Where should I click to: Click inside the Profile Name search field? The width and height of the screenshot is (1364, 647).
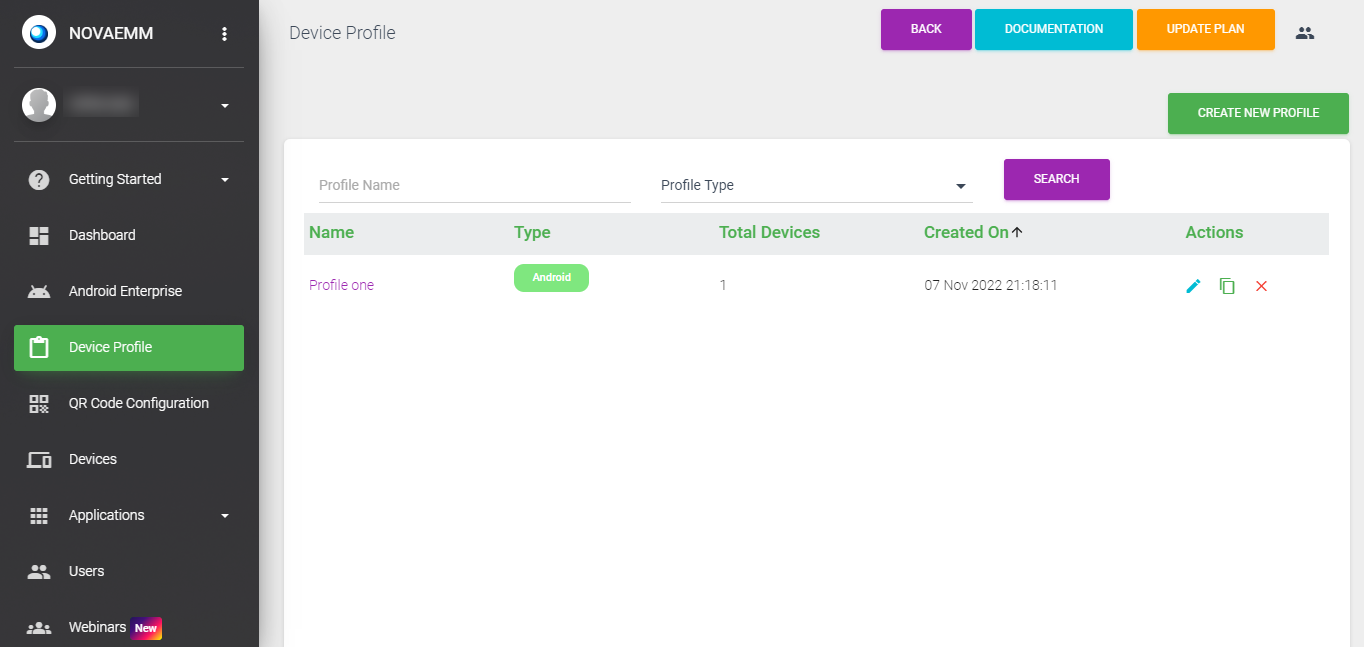click(x=474, y=185)
